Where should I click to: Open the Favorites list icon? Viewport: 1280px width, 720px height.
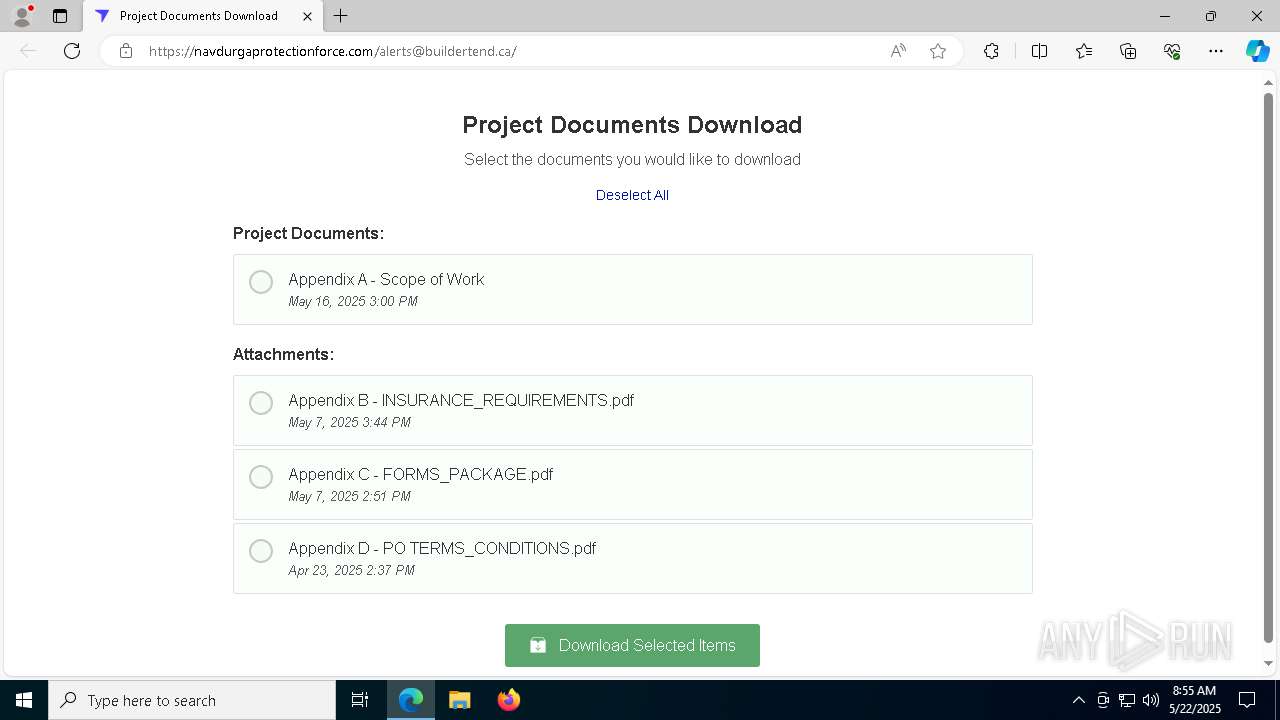1084,51
